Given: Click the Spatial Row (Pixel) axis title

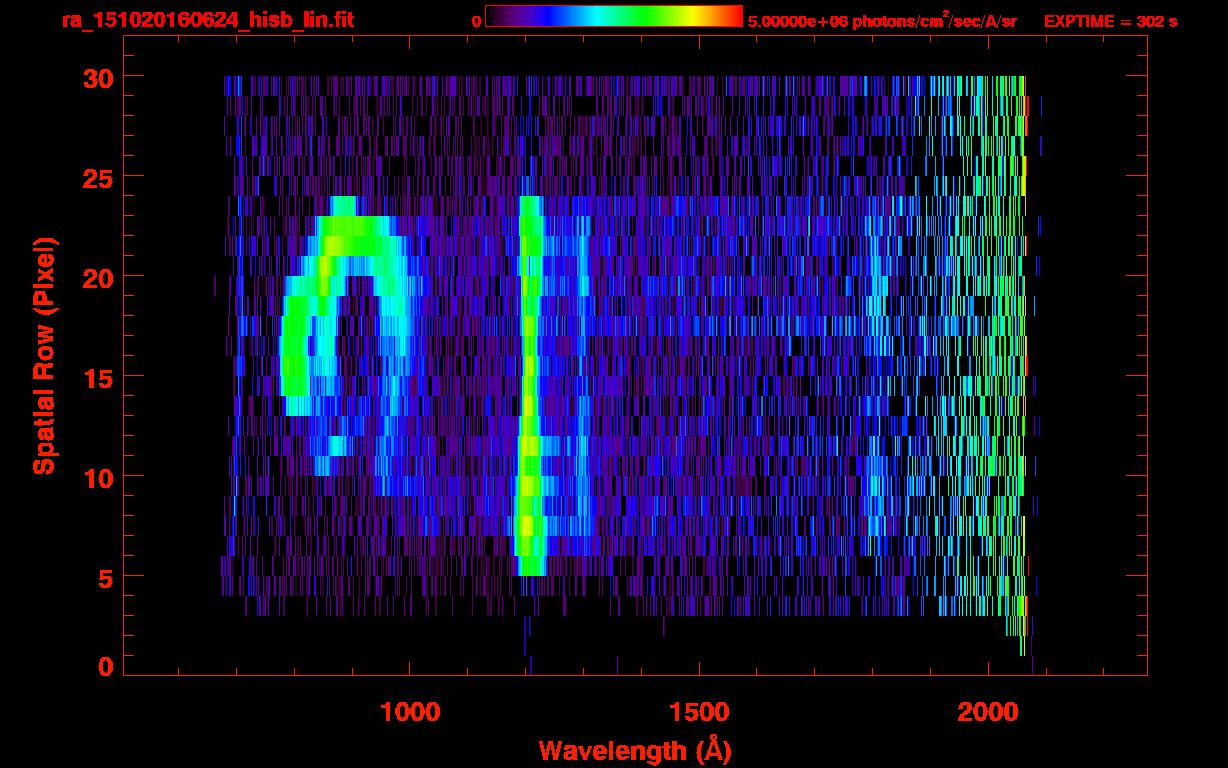Looking at the screenshot, I should (x=45, y=355).
